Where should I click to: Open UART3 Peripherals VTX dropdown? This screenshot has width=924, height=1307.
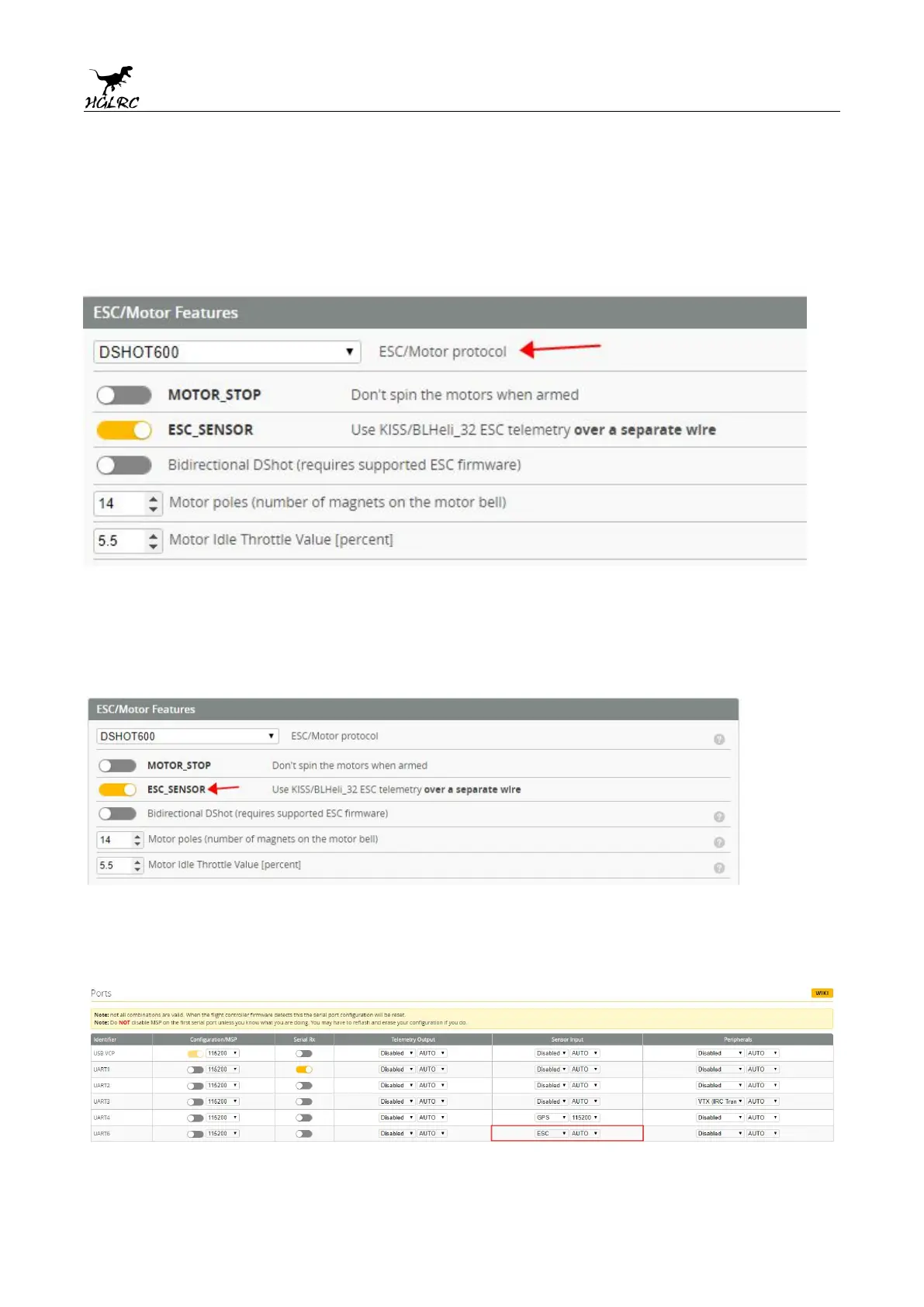pos(720,1101)
